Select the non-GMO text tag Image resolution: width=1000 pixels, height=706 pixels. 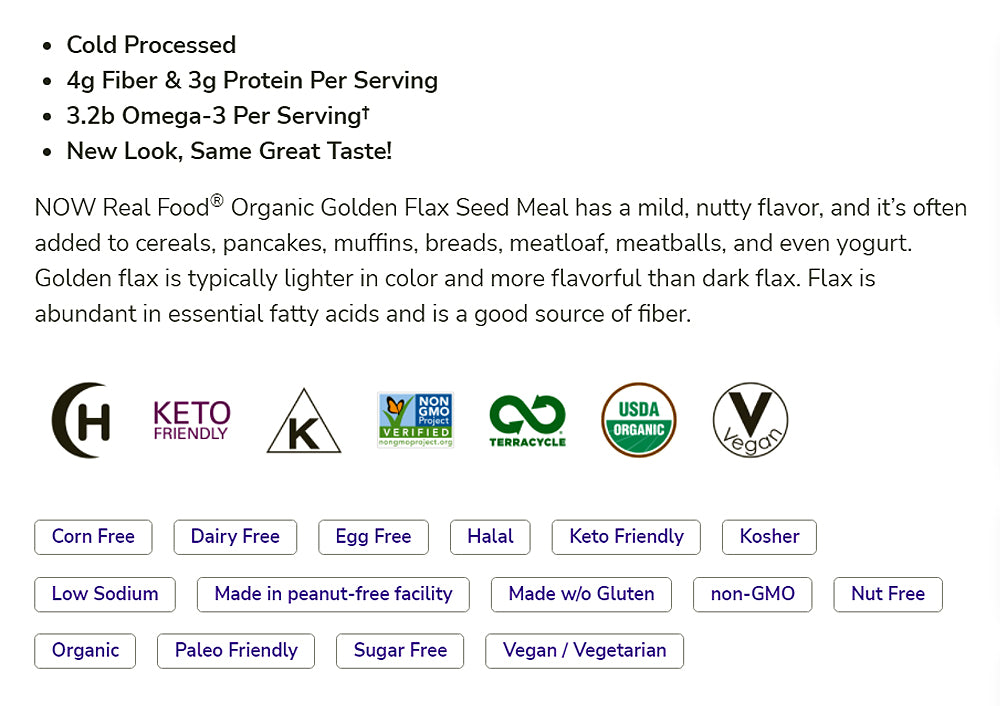point(752,594)
